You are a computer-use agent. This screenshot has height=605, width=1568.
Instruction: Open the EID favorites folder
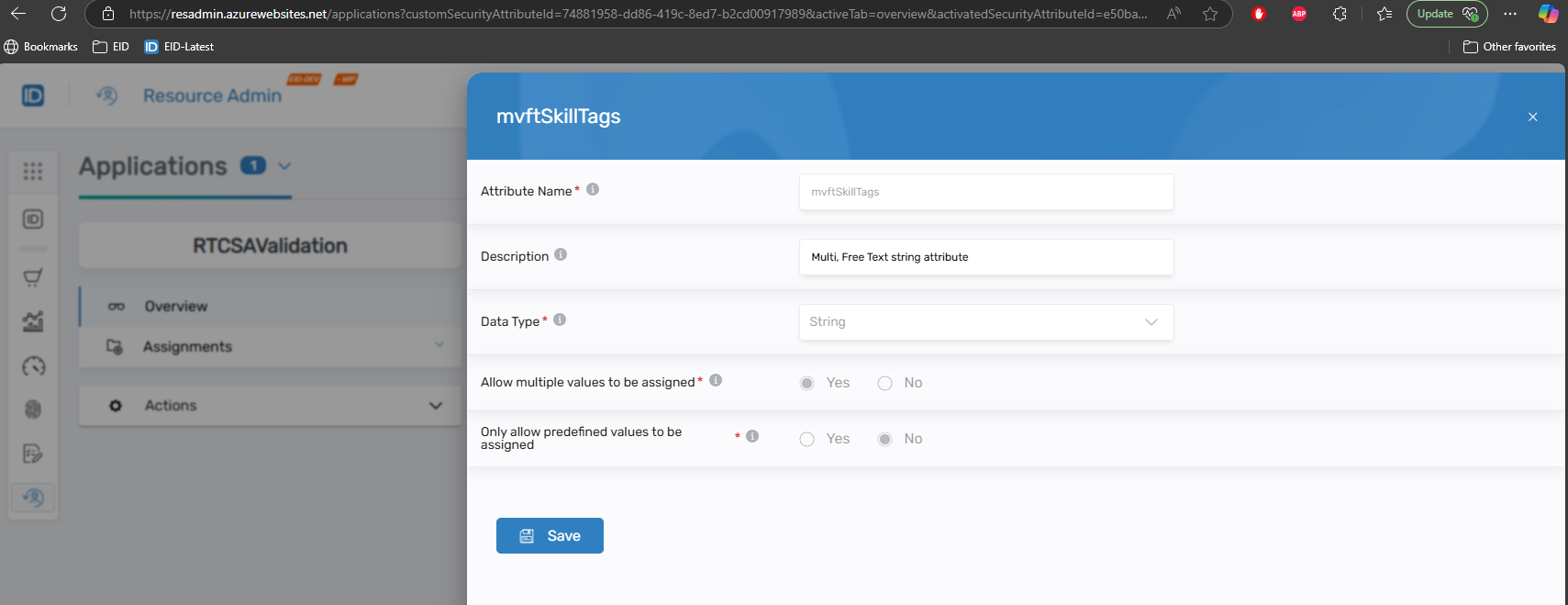click(111, 47)
